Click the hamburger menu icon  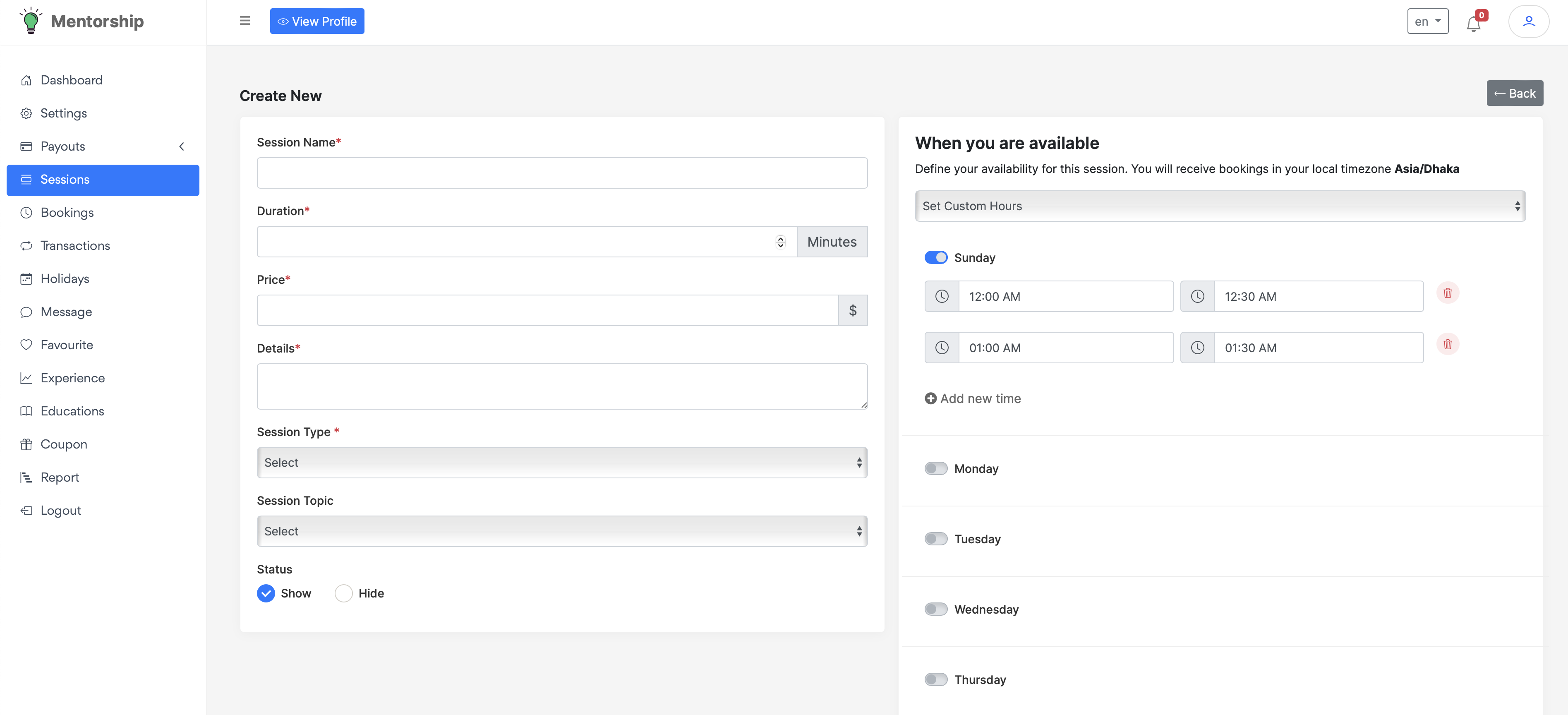click(x=245, y=21)
